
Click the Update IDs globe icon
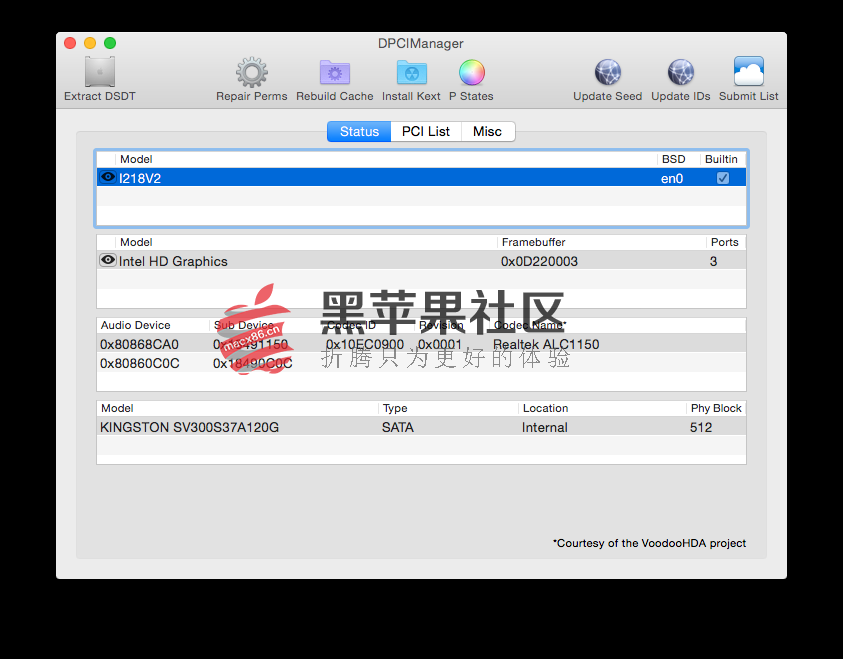681,73
